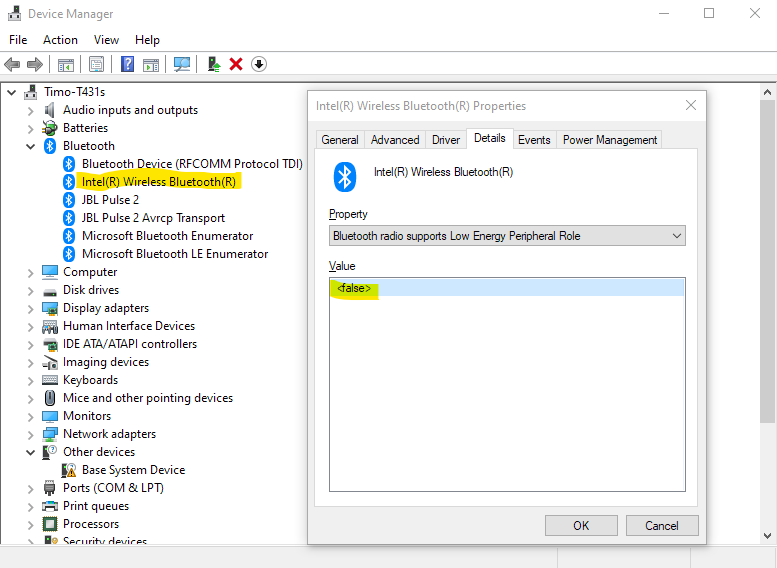
Task: Click the Monitors icon
Action: tap(50, 416)
